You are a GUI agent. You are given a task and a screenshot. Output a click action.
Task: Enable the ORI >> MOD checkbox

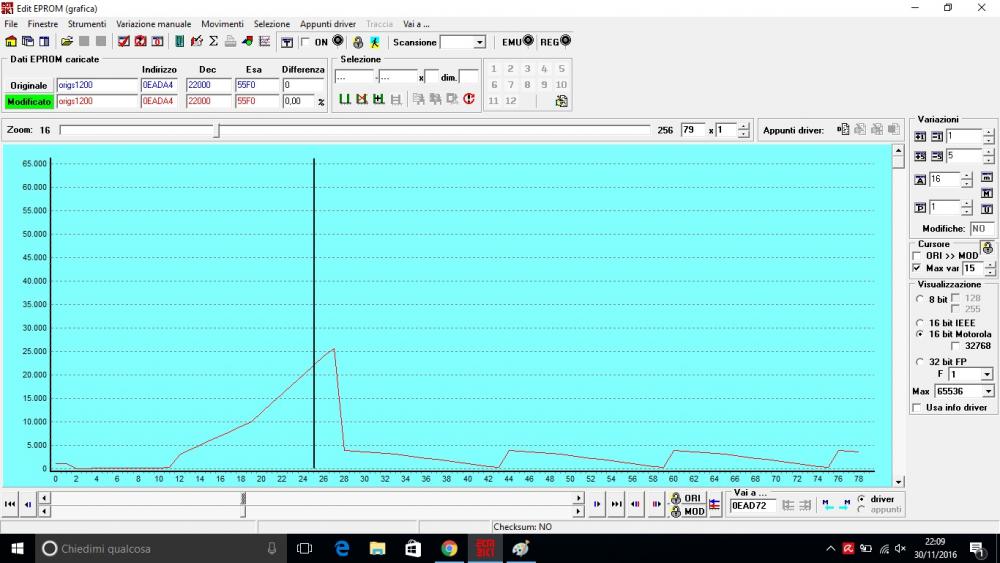click(x=917, y=256)
